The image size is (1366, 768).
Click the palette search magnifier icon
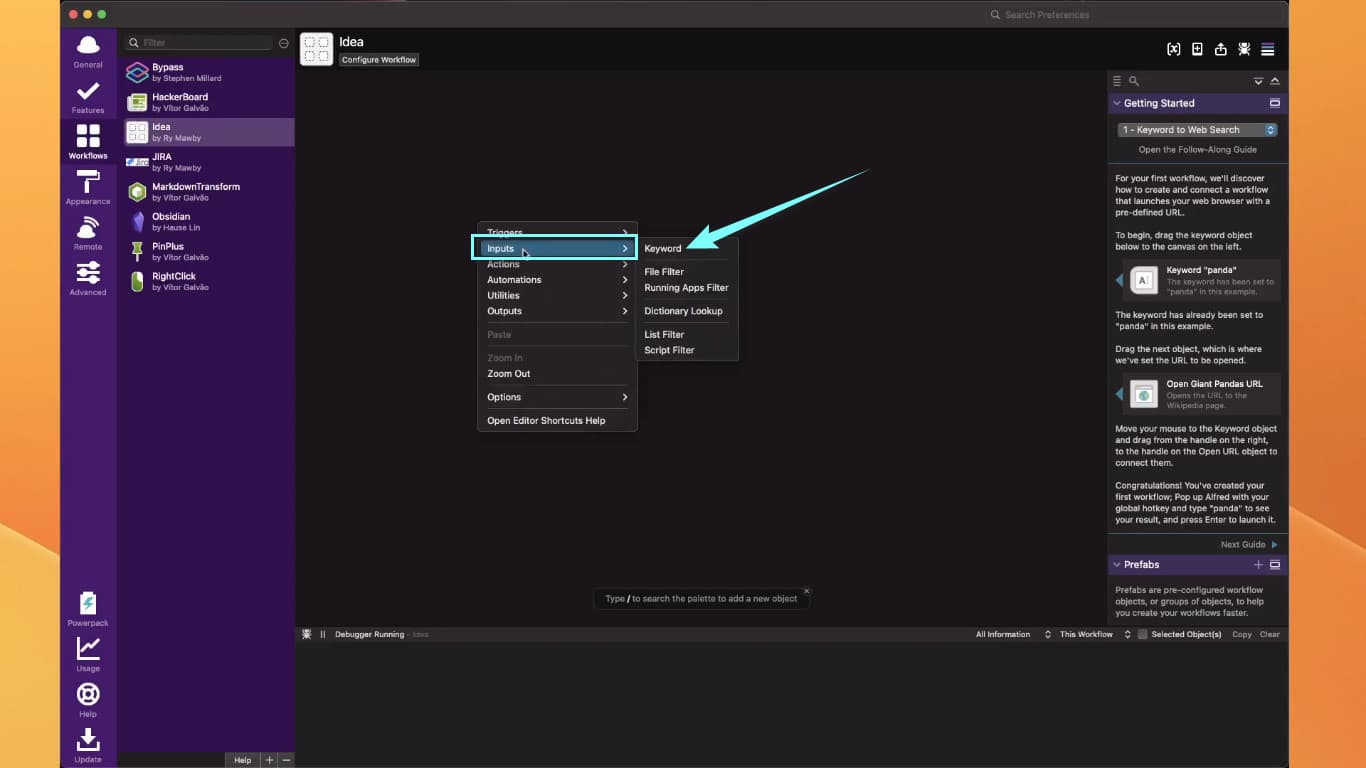tap(1134, 81)
